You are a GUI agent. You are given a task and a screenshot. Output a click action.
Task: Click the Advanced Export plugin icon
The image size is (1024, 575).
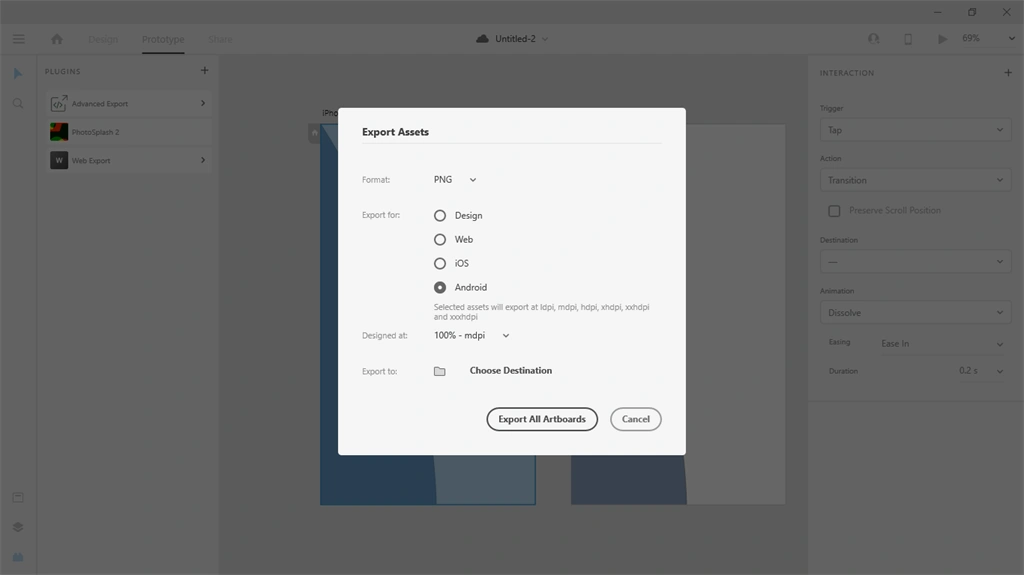[x=59, y=103]
